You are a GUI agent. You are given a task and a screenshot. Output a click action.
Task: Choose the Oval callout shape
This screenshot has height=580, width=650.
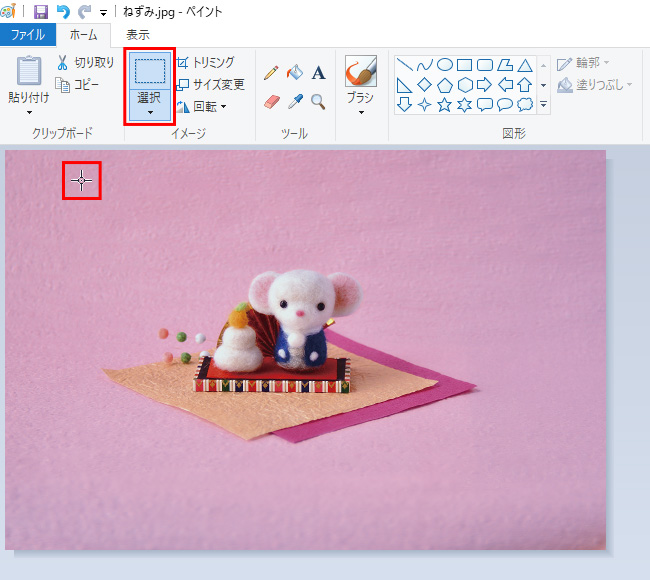(x=505, y=104)
